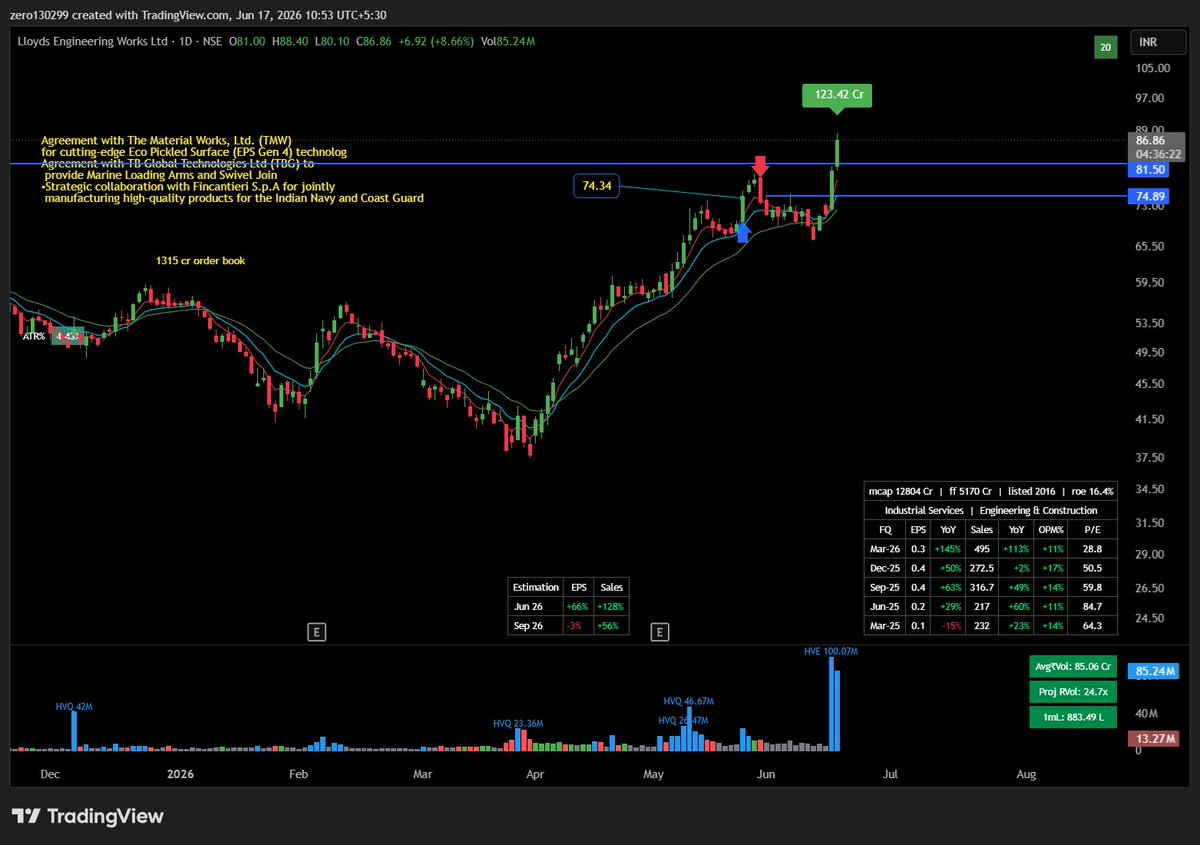Click the '1315 cr order book' annotation
The height and width of the screenshot is (845, 1200).
point(200,261)
